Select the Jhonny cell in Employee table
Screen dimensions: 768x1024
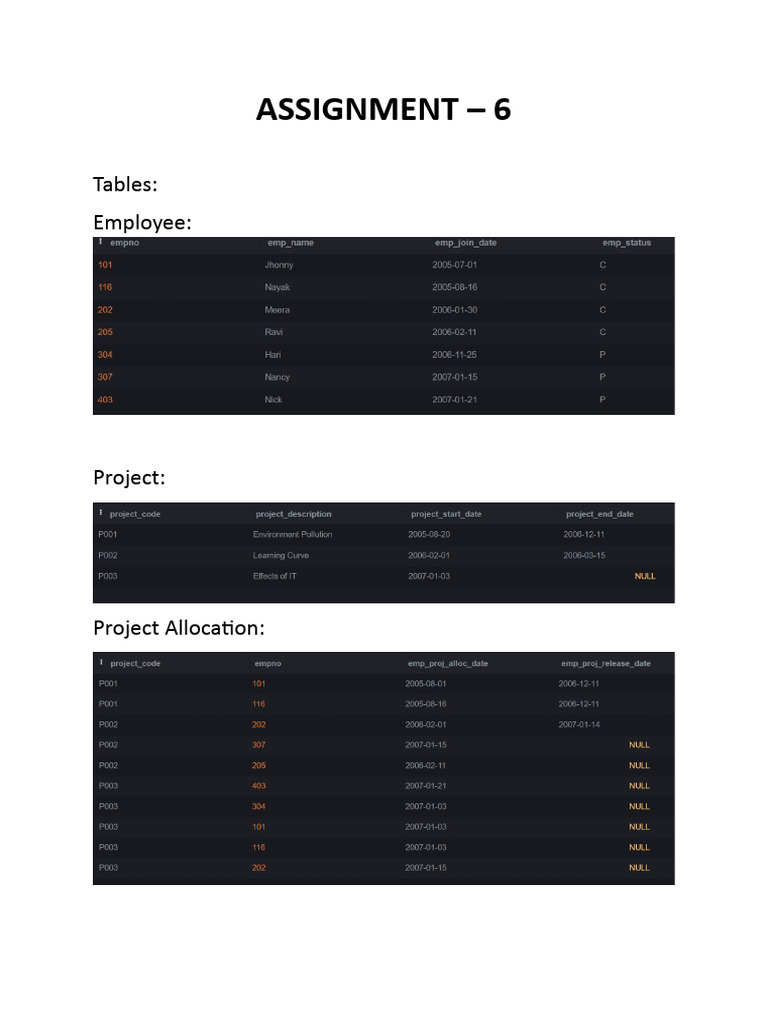coord(279,265)
